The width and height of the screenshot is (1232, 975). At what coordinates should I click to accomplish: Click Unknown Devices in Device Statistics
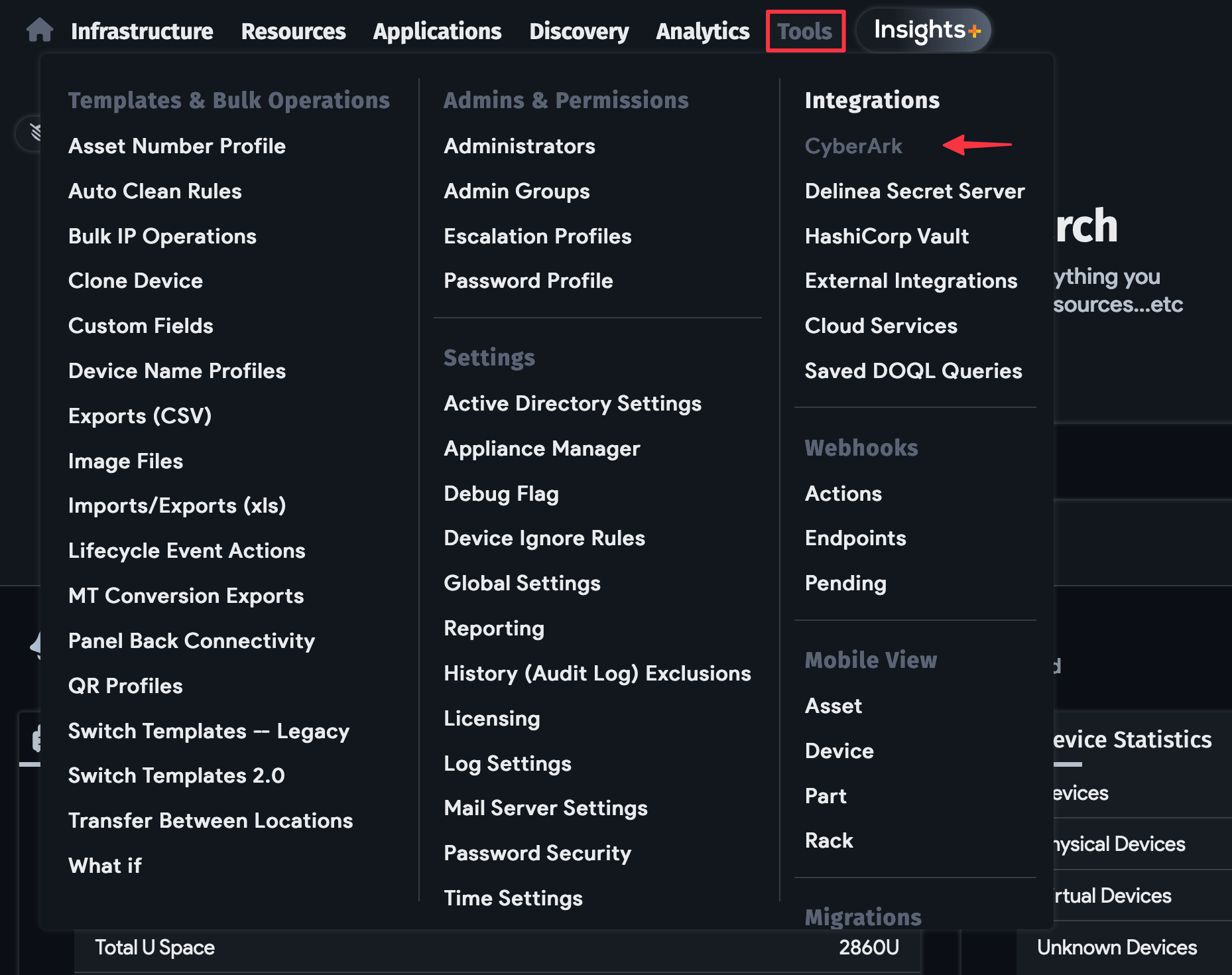coord(1117,947)
